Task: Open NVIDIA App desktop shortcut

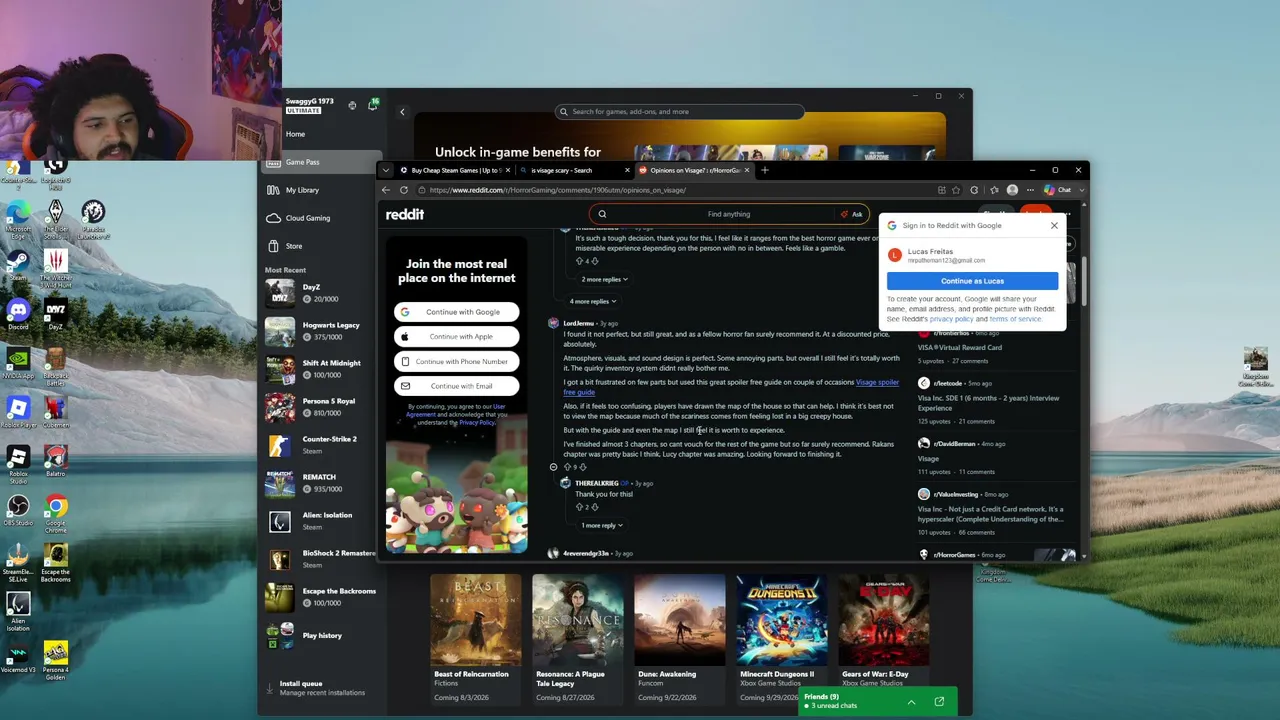Action: [x=17, y=363]
